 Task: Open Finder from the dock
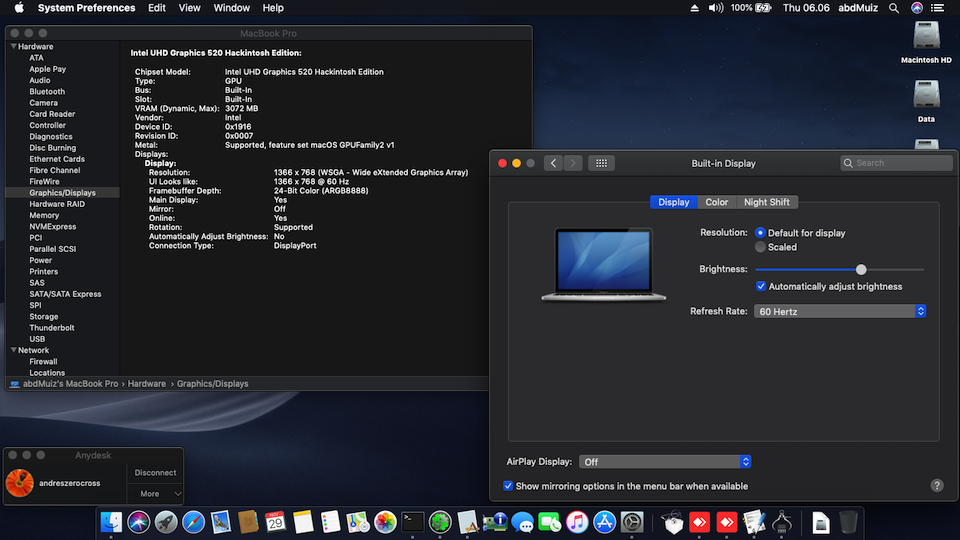pos(112,521)
